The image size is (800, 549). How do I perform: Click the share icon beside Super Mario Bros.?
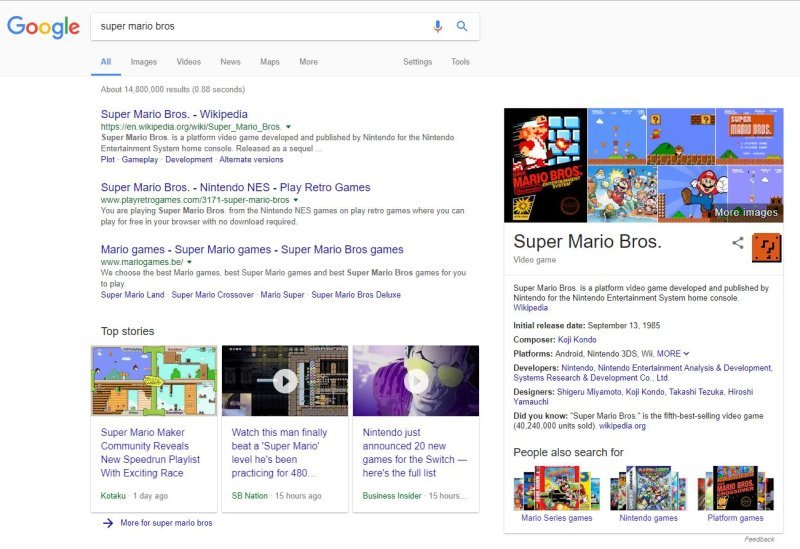pyautogui.click(x=738, y=242)
